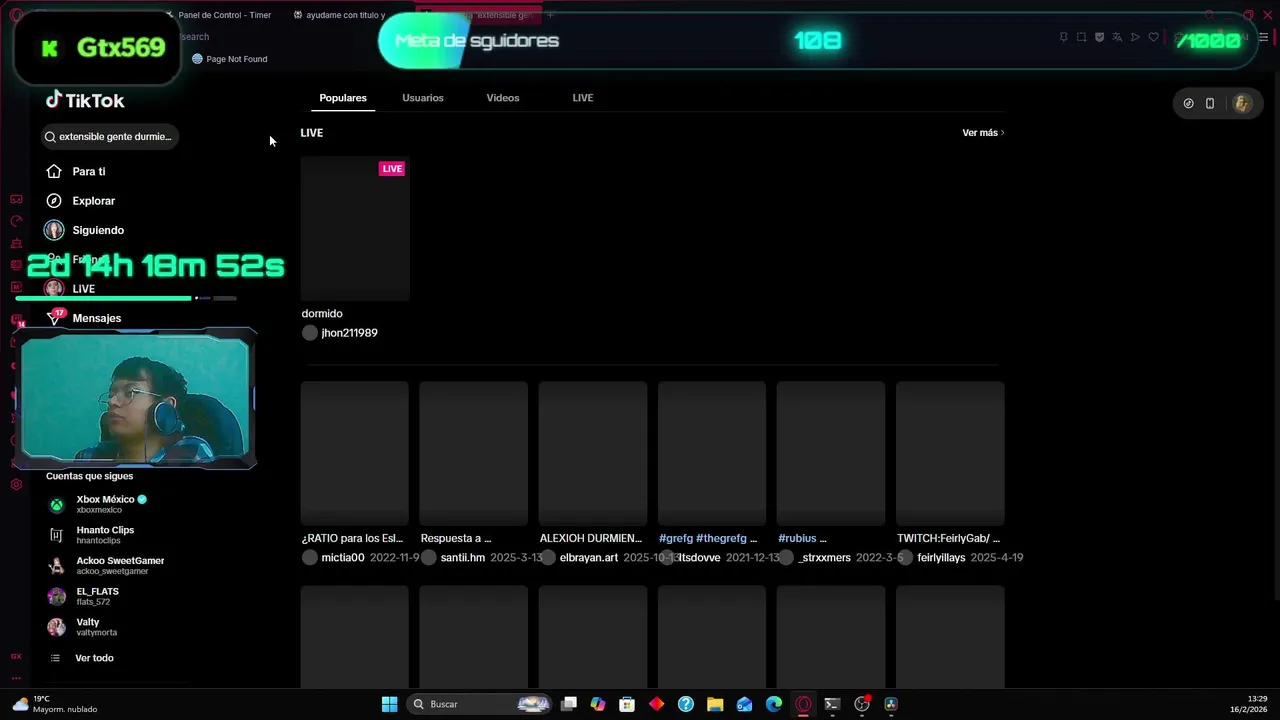This screenshot has height=720, width=1280.
Task: Switch to the LIVE results tab
Action: click(x=583, y=98)
